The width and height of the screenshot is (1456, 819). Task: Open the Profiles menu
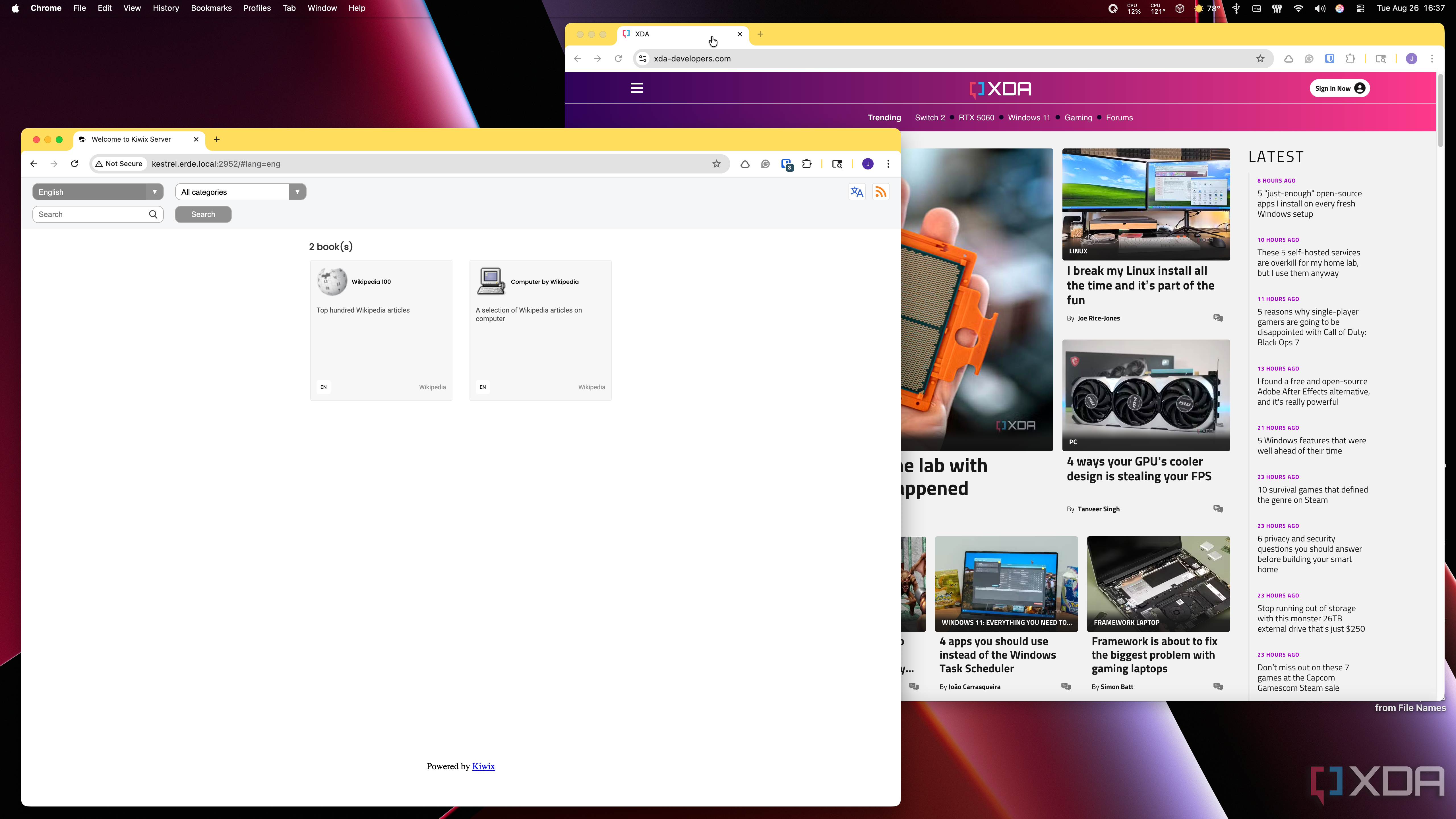(x=257, y=8)
